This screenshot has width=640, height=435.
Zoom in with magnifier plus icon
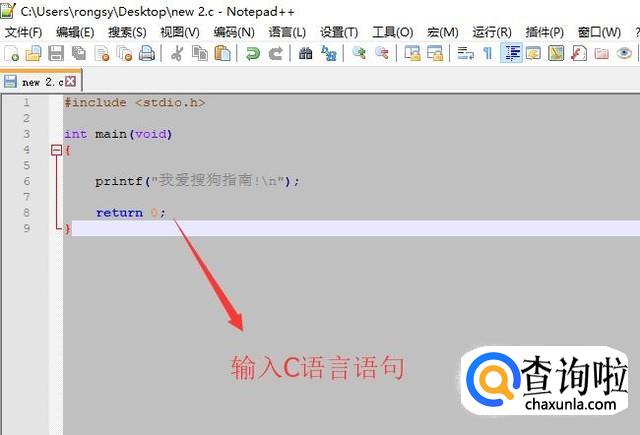click(359, 53)
